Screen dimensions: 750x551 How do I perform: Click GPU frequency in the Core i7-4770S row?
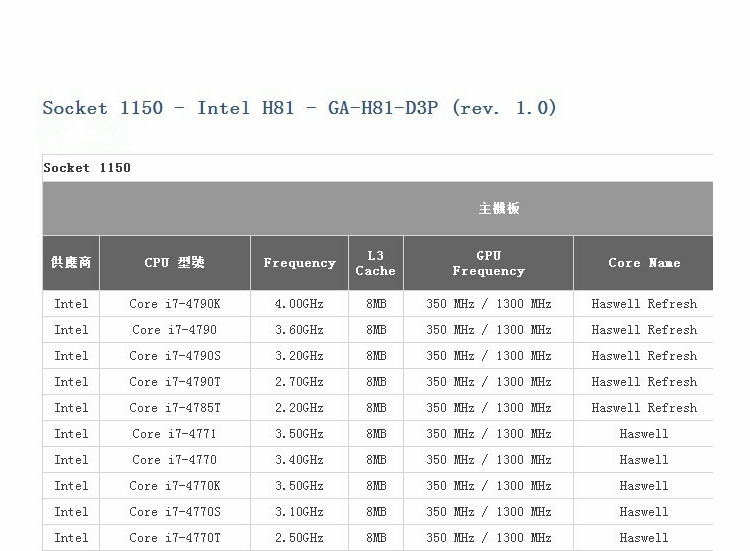coord(488,512)
